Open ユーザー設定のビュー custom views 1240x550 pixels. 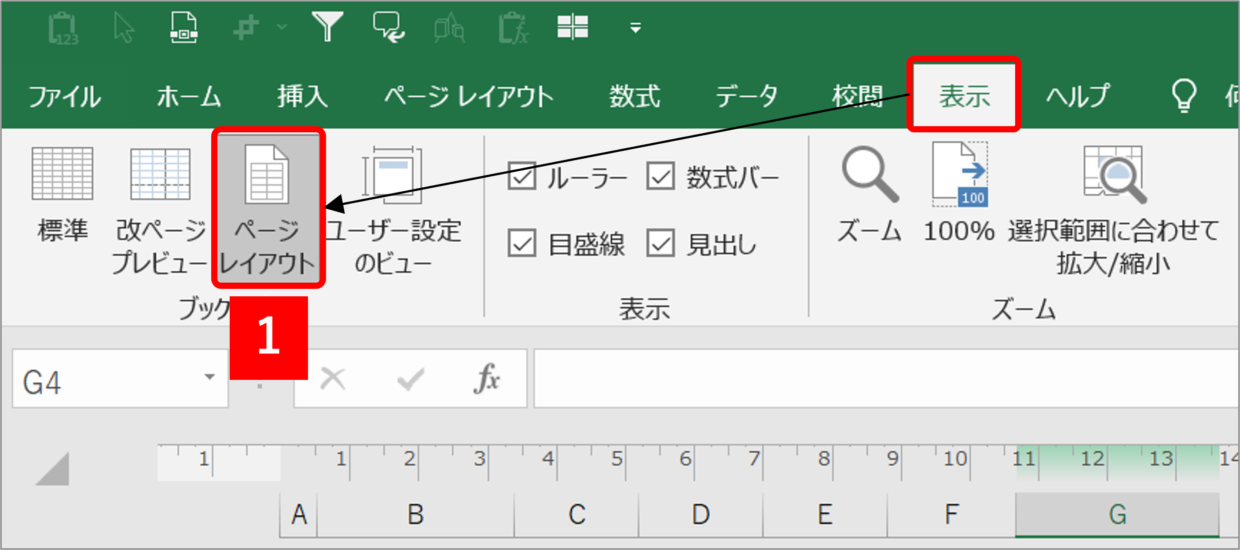pos(393,210)
